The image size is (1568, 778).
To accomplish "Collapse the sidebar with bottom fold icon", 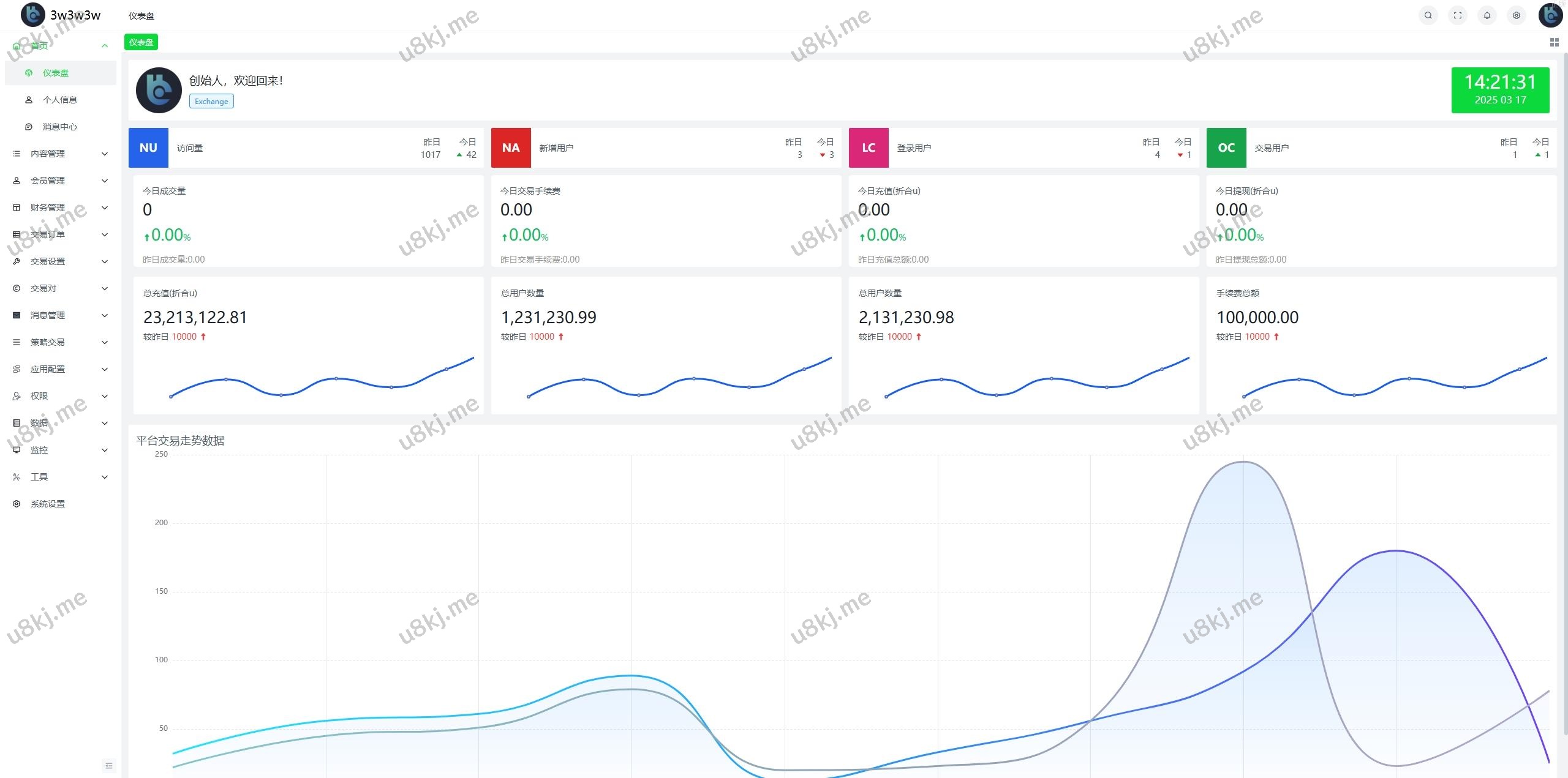I will 108,765.
